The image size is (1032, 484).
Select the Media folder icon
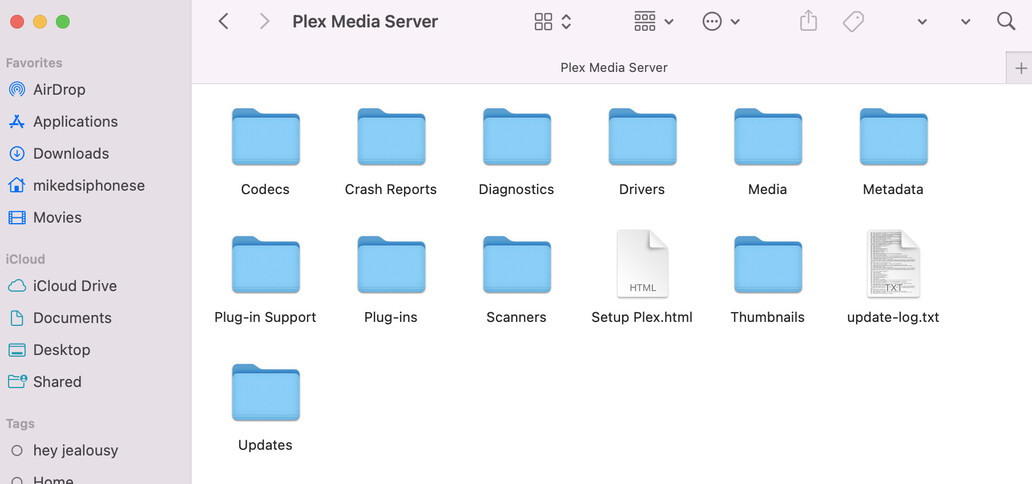(x=767, y=137)
